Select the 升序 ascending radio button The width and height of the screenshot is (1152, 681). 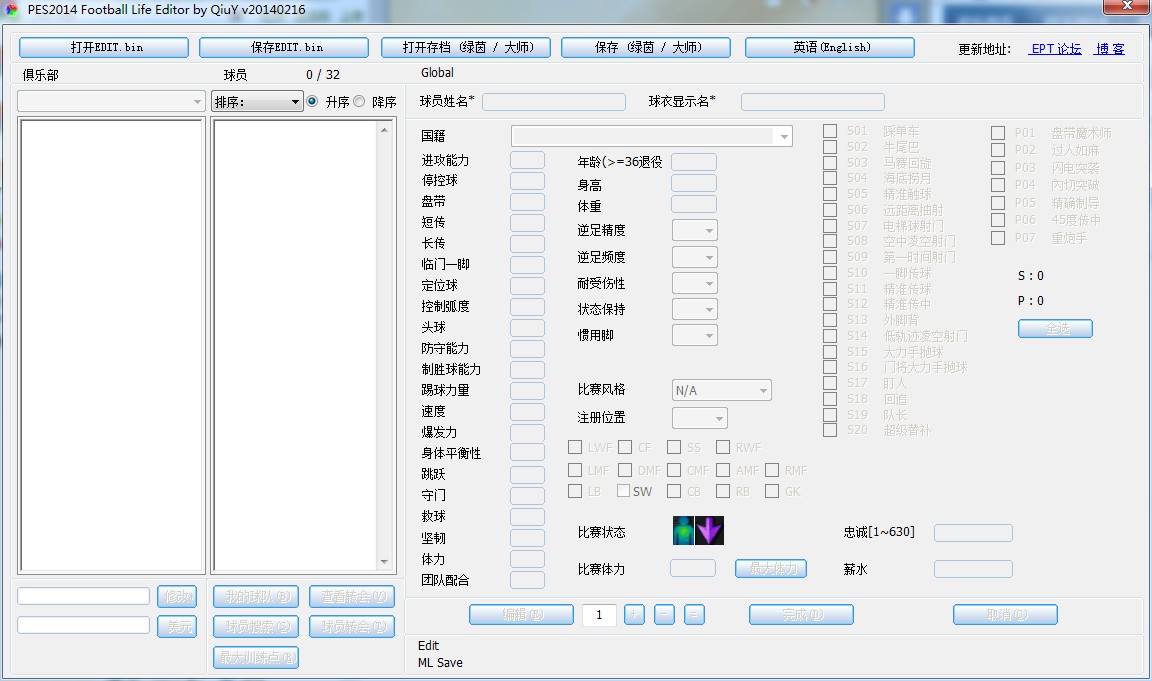click(312, 101)
